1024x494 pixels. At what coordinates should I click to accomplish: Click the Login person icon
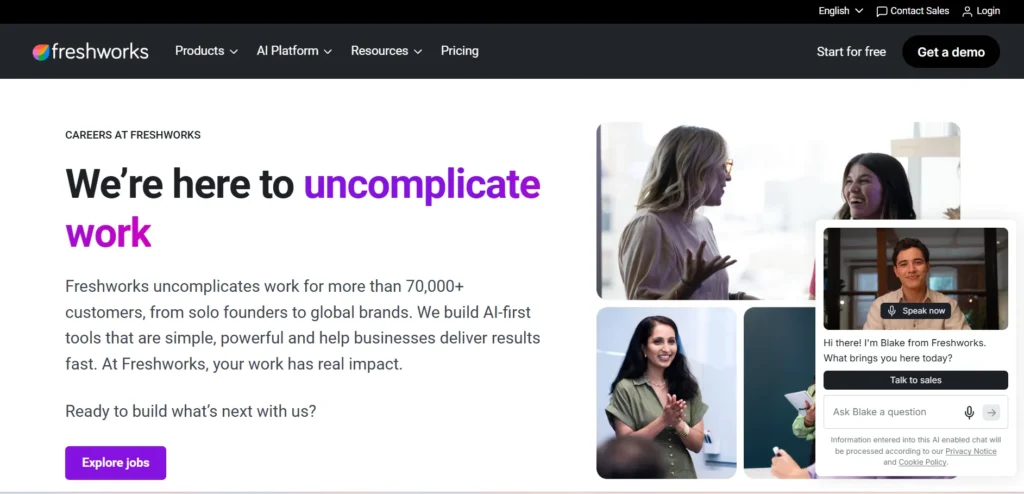(x=967, y=11)
